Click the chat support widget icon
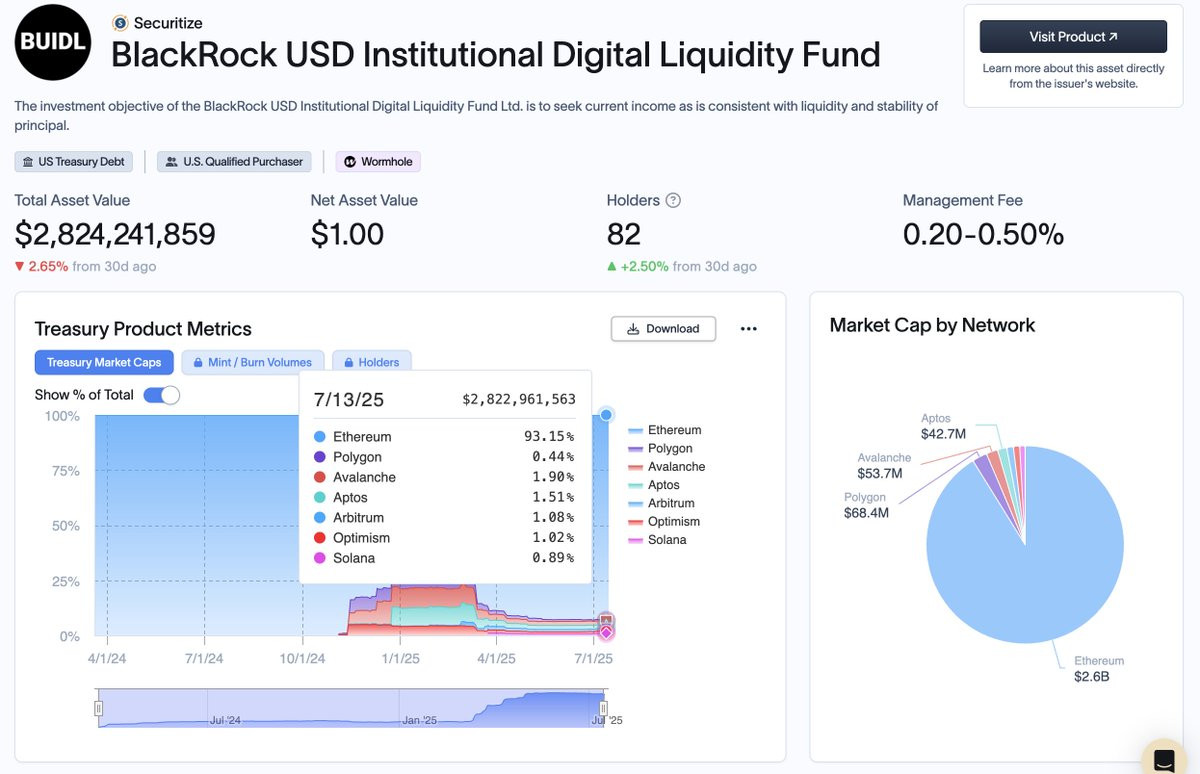The image size is (1200, 774). tap(1164, 758)
